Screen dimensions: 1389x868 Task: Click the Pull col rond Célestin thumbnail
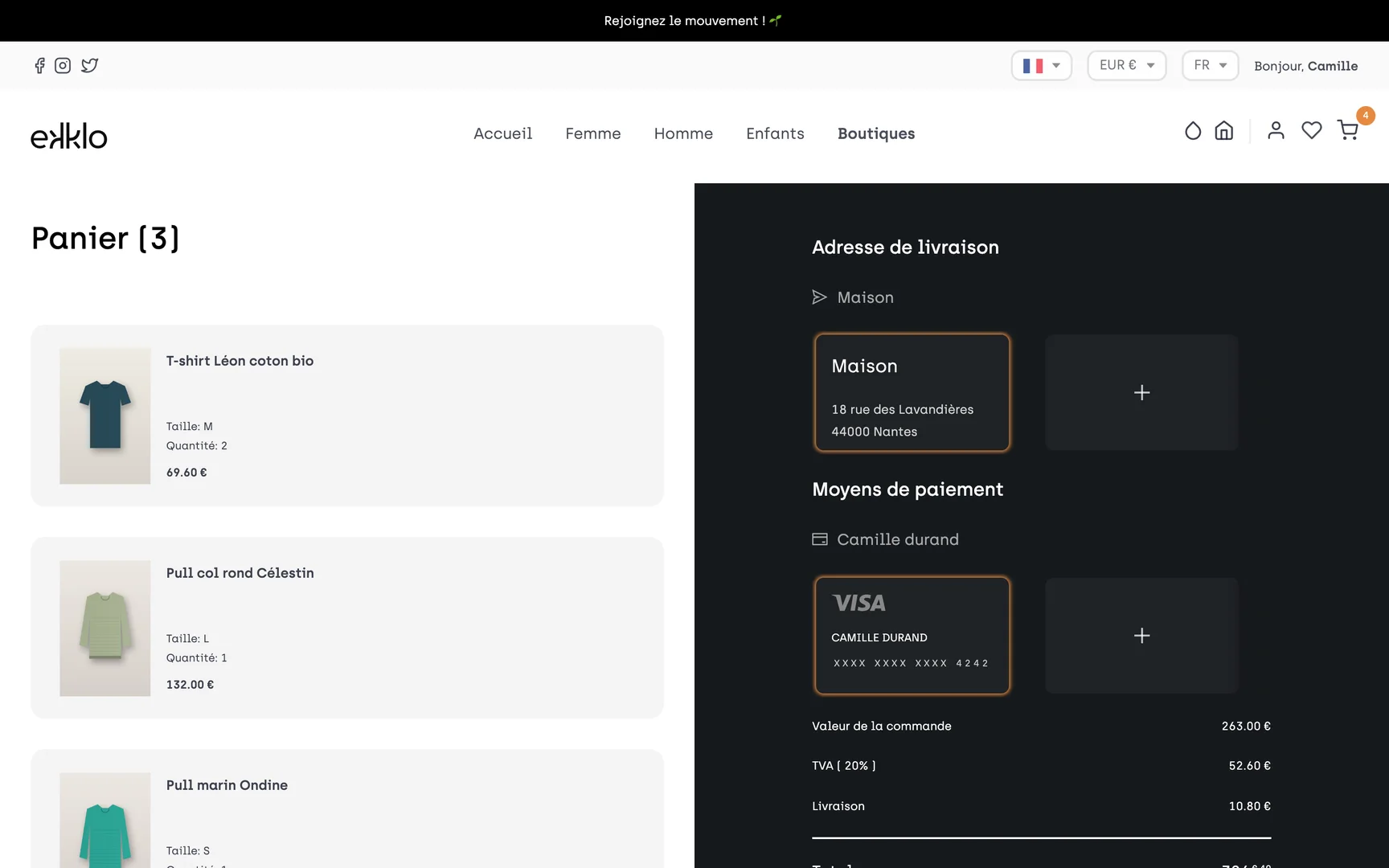pos(104,628)
